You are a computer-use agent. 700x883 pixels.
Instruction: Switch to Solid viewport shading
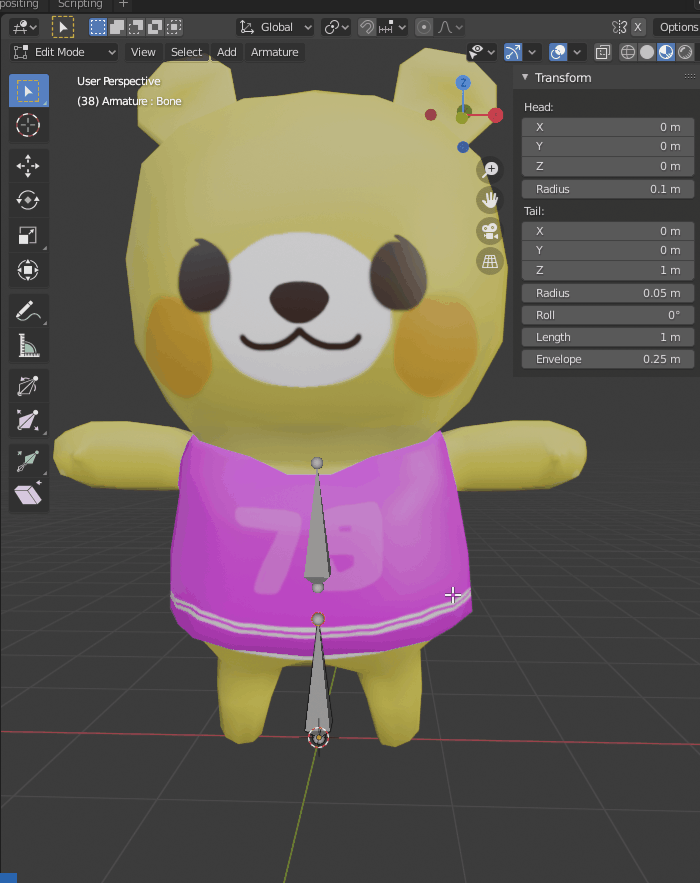tap(647, 52)
